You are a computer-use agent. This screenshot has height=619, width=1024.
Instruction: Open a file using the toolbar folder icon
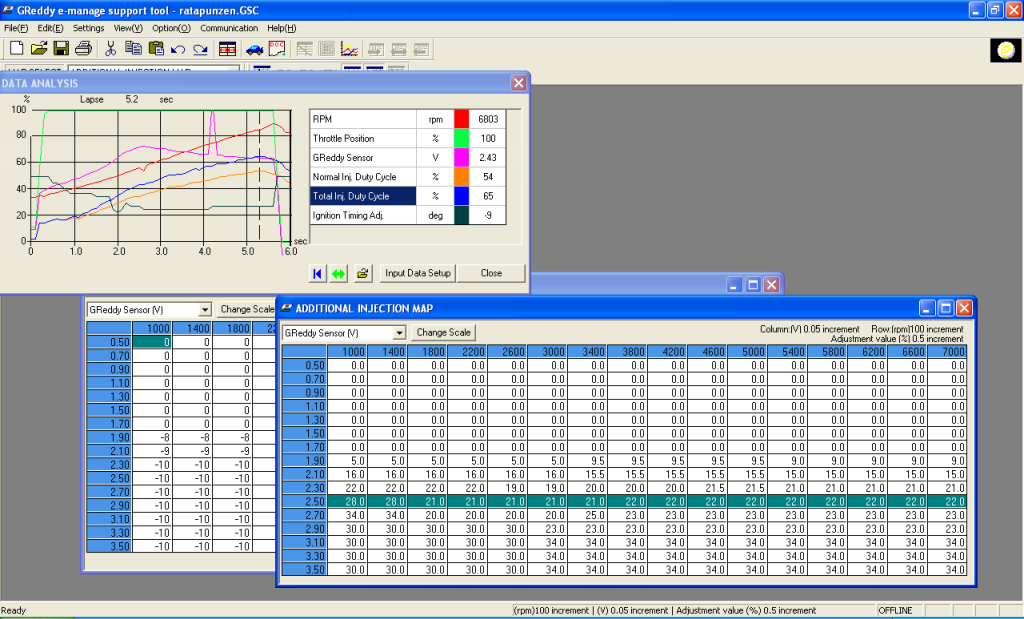click(x=39, y=48)
